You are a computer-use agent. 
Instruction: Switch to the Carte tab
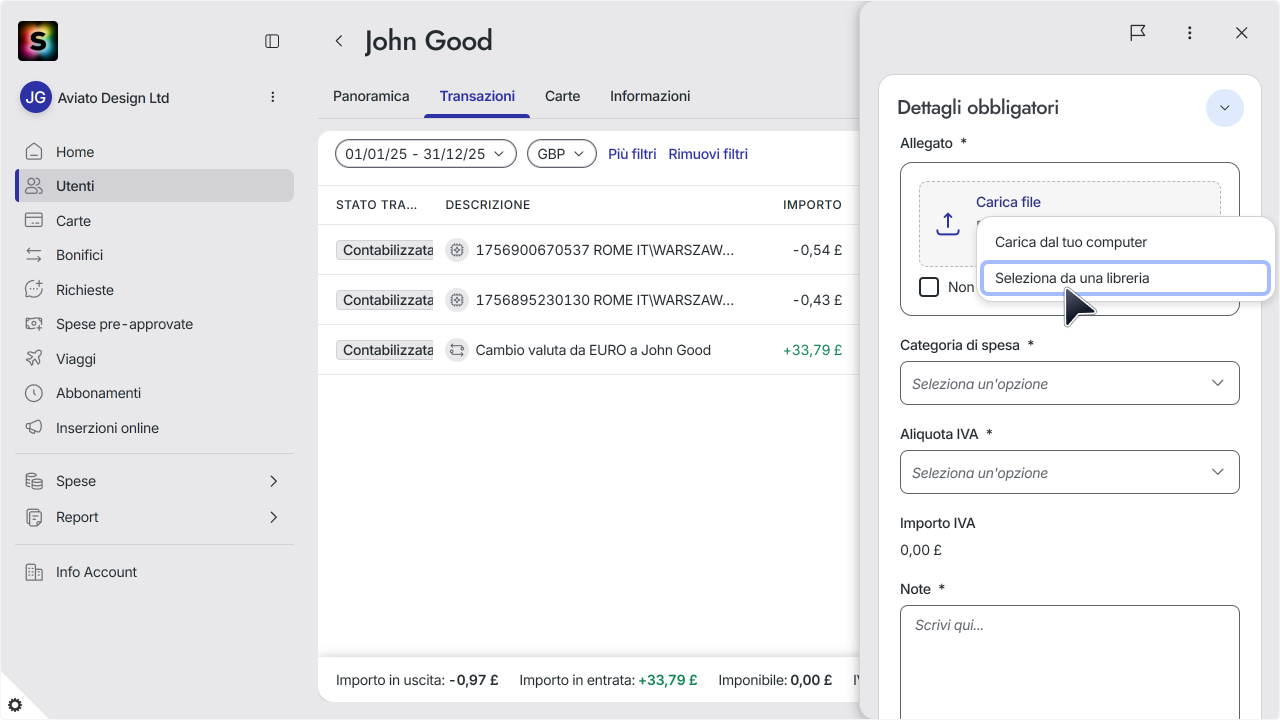point(563,96)
